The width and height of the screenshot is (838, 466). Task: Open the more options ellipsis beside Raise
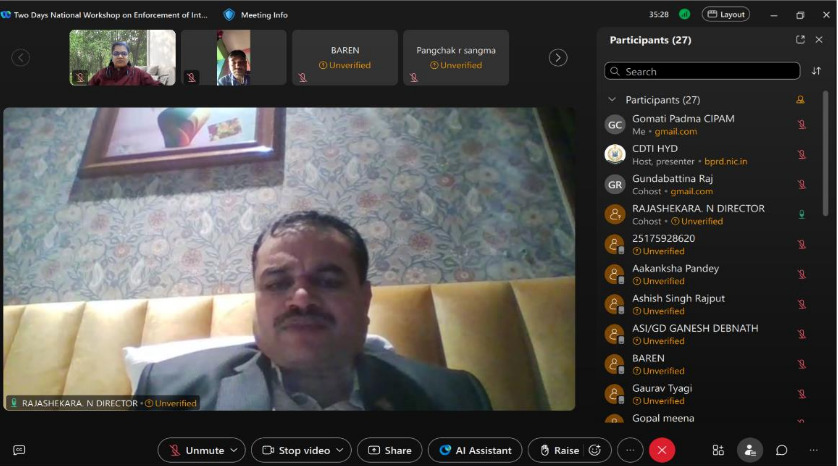(630, 450)
